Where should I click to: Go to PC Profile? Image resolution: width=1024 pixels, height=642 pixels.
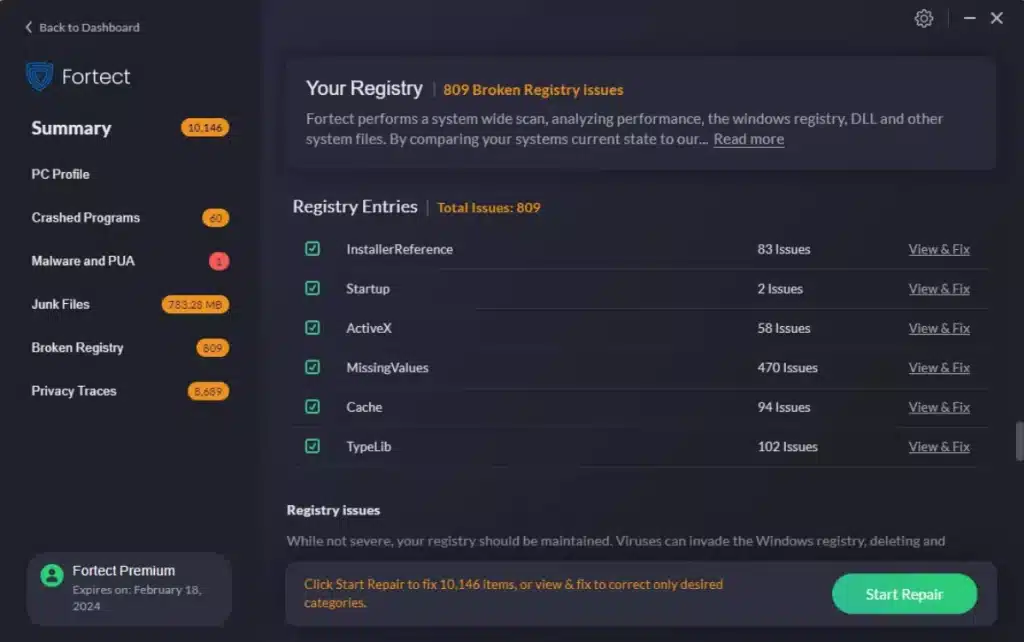[60, 174]
